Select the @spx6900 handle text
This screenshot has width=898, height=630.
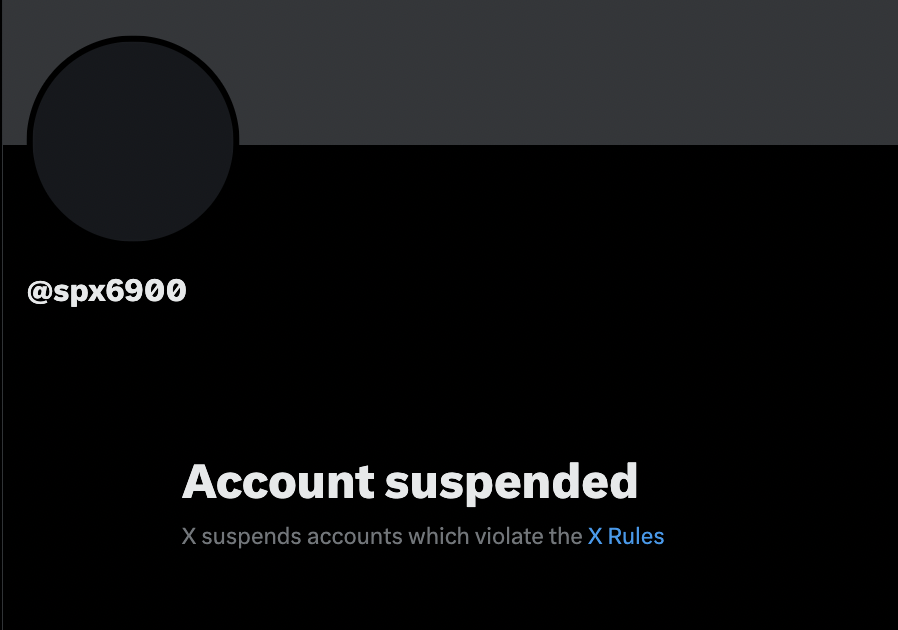107,291
